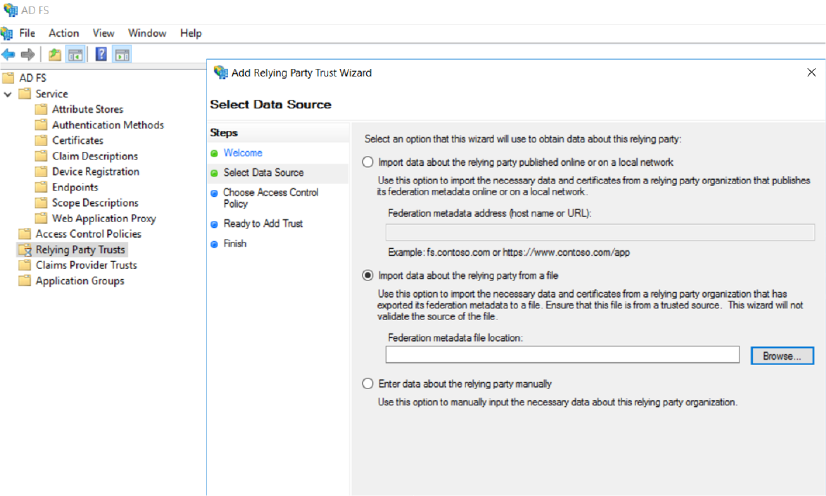Select the Certificates tree item
Viewport: 826px width, 496px height.
(x=77, y=140)
